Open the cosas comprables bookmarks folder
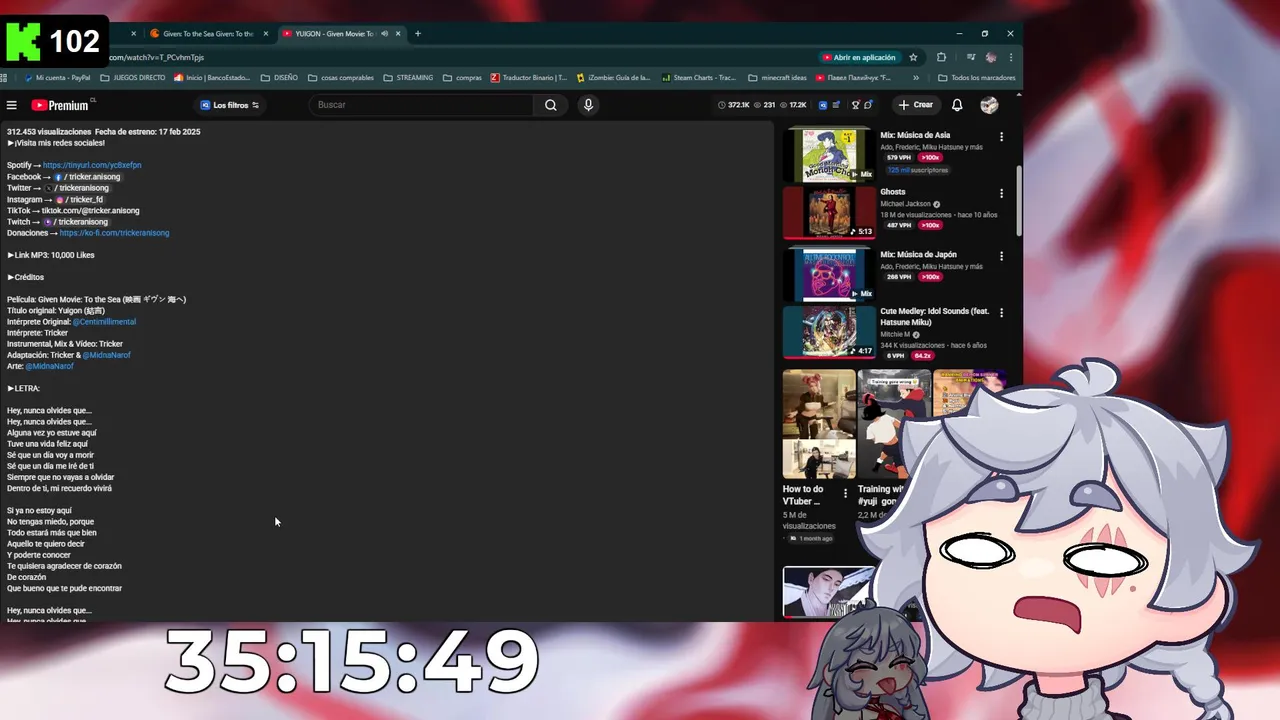The image size is (1280, 720). click(340, 78)
